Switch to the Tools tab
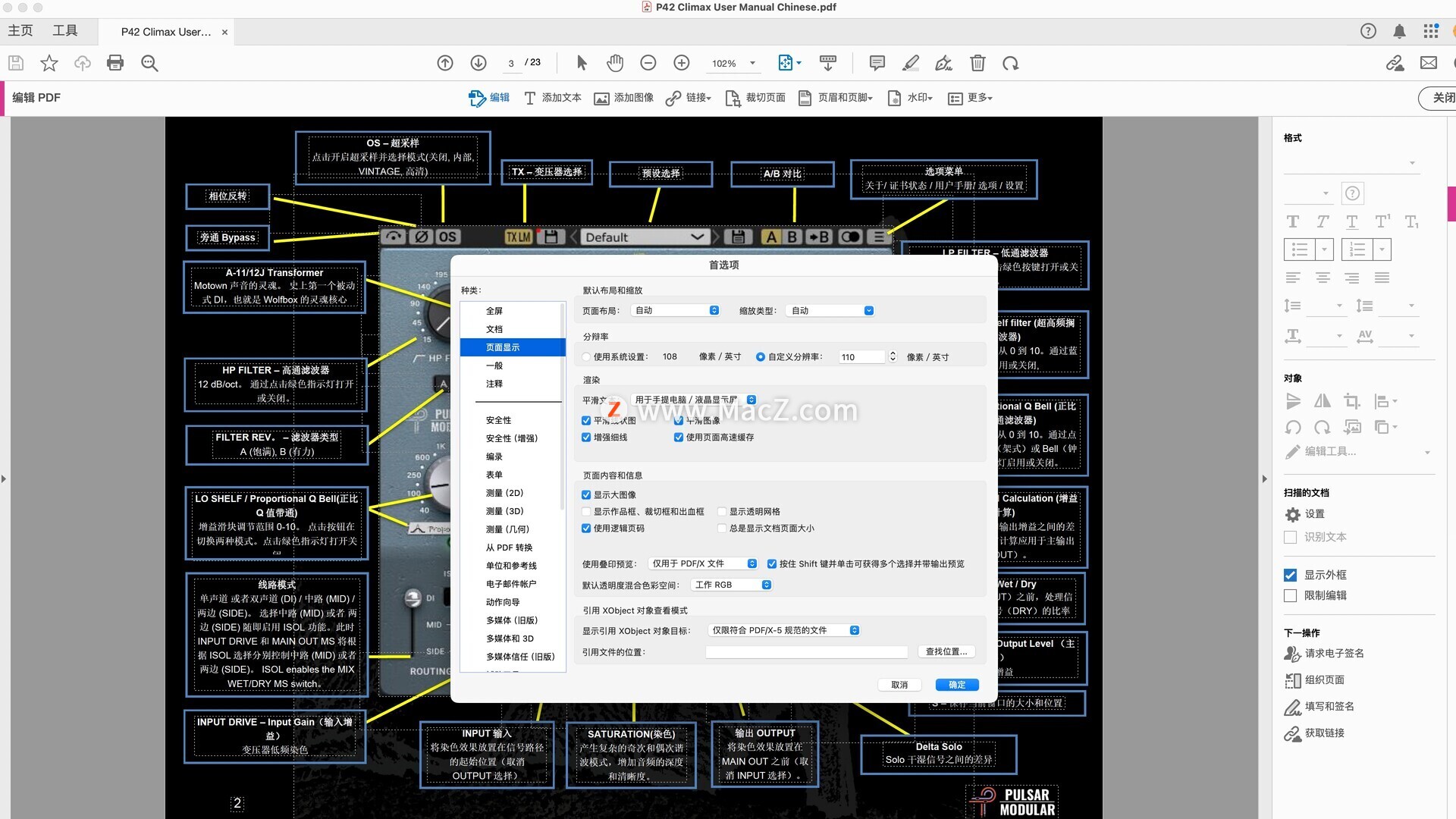This screenshot has height=819, width=1456. coord(64,31)
